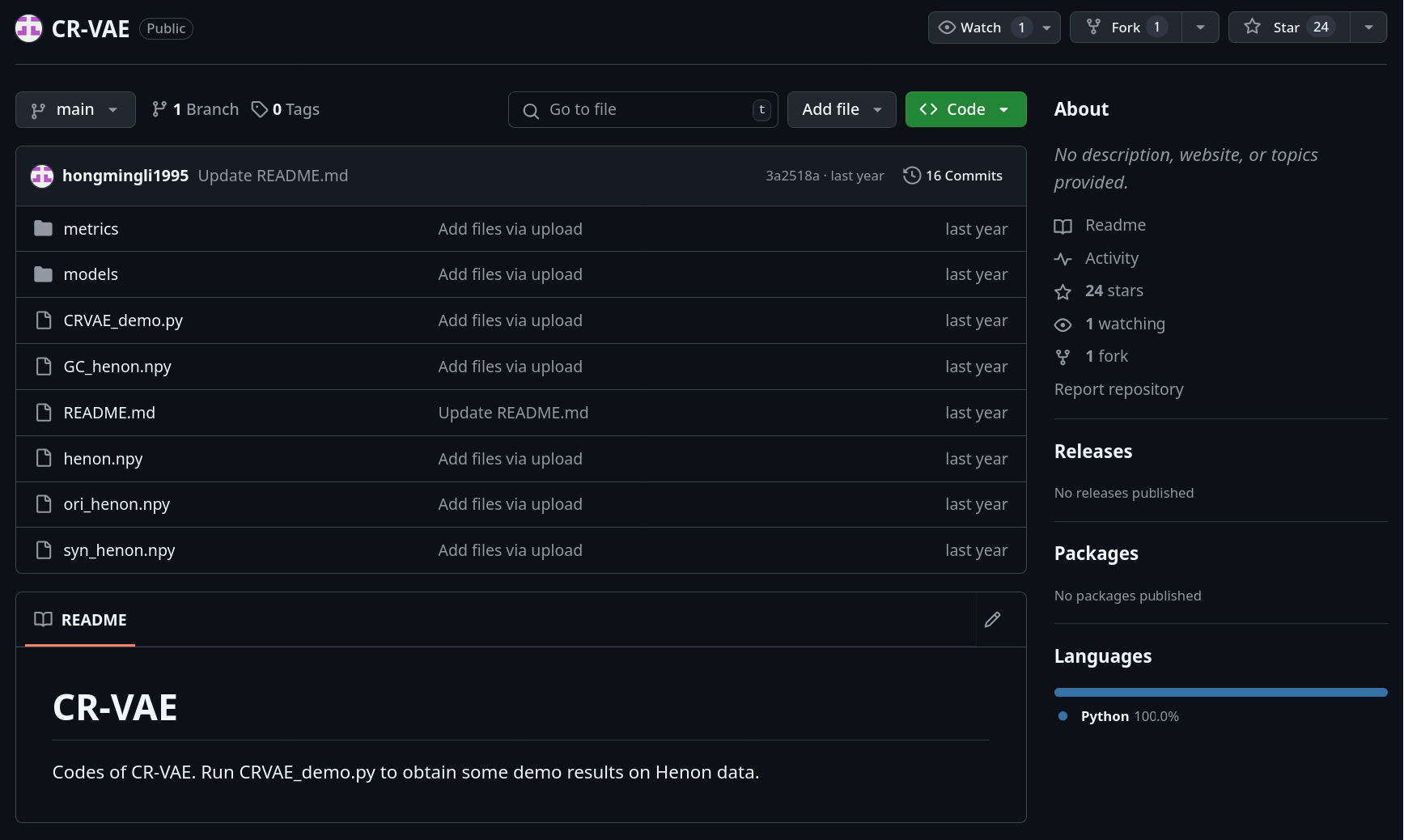
Task: Select the README tab
Action: coord(80,620)
